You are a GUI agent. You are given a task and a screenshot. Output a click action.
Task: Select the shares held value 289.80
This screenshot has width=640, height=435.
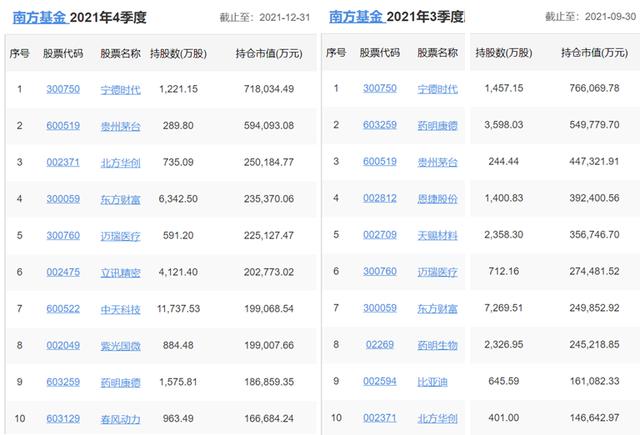pos(178,126)
